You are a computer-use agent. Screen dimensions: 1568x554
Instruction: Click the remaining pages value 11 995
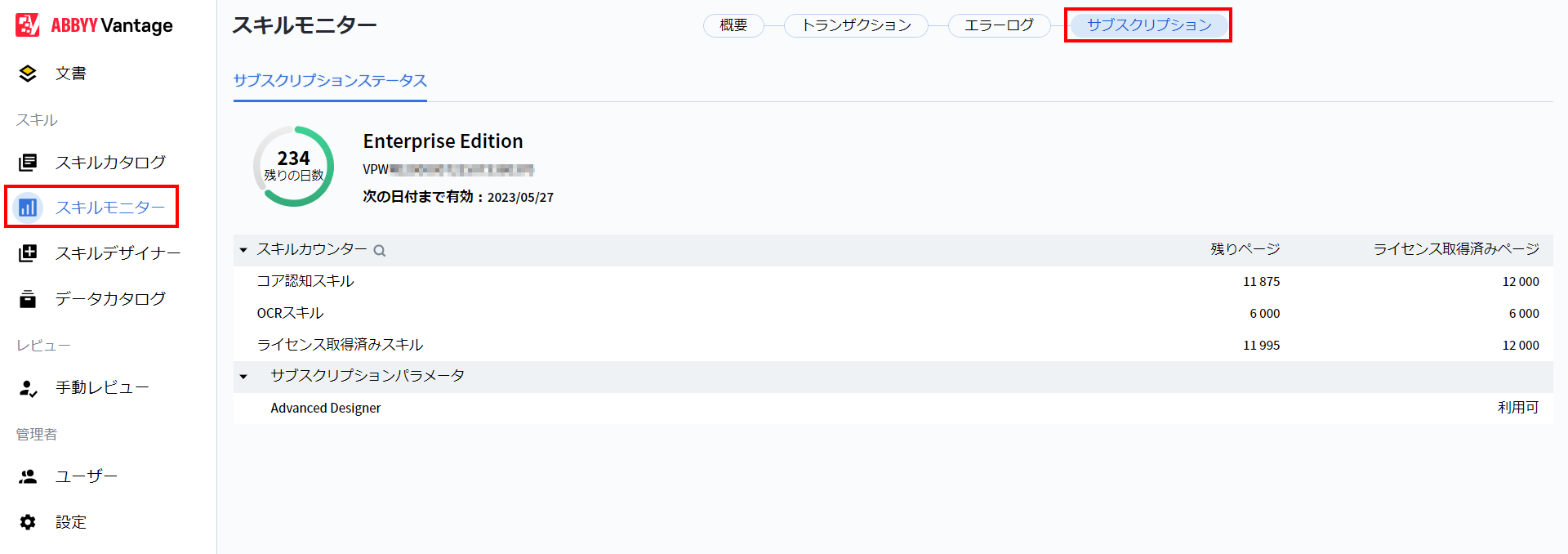pos(1262,346)
